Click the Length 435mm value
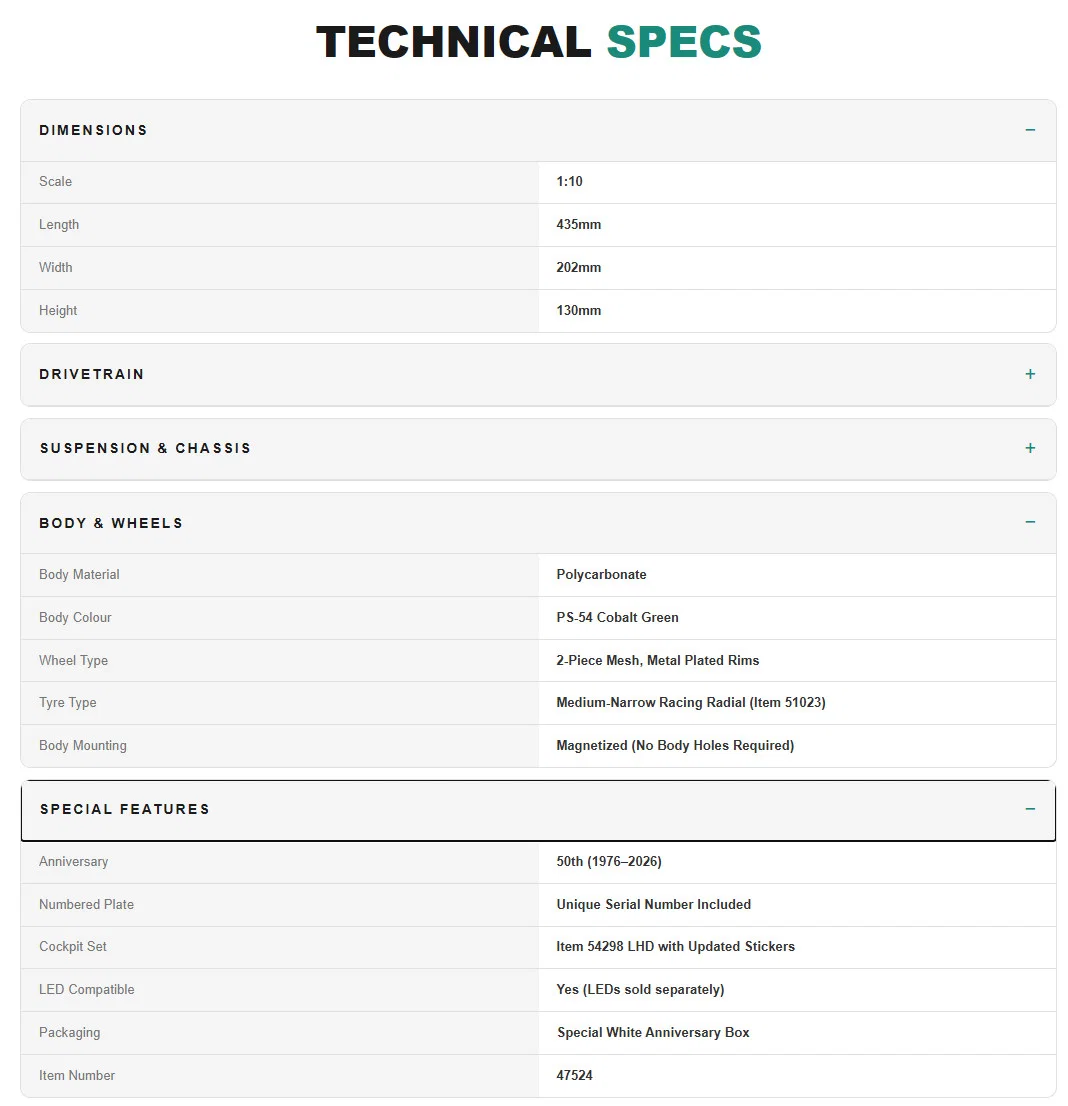1068x1106 pixels. click(578, 224)
